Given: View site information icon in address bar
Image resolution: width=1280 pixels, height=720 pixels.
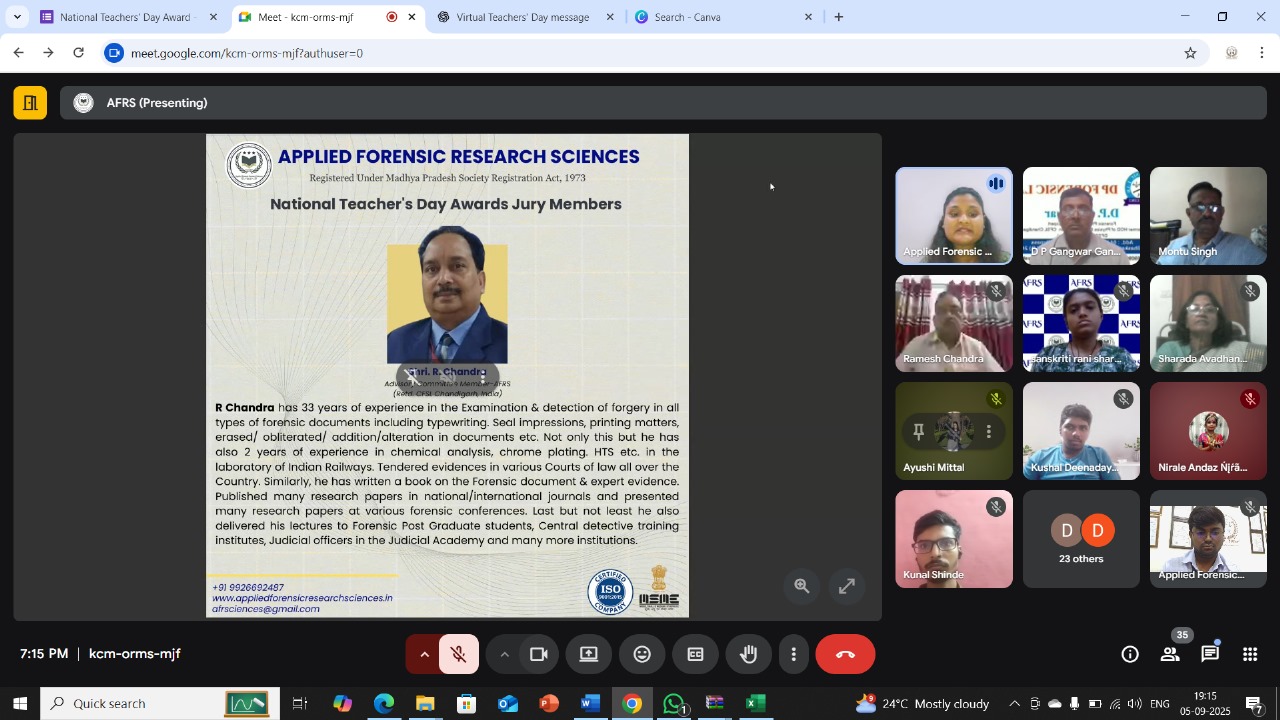Looking at the screenshot, I should pos(115,53).
